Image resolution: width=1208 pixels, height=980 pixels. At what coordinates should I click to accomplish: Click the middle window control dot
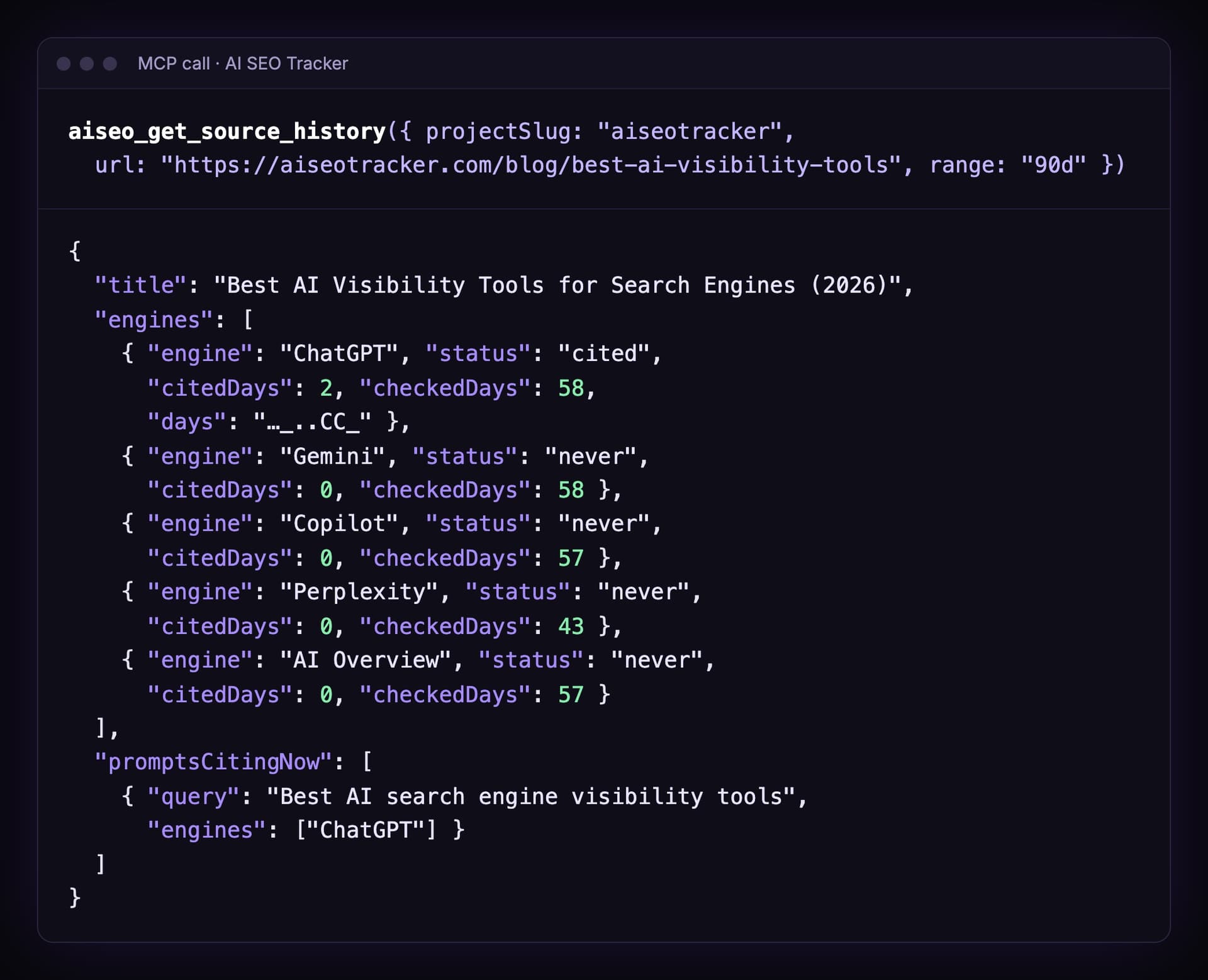click(87, 64)
